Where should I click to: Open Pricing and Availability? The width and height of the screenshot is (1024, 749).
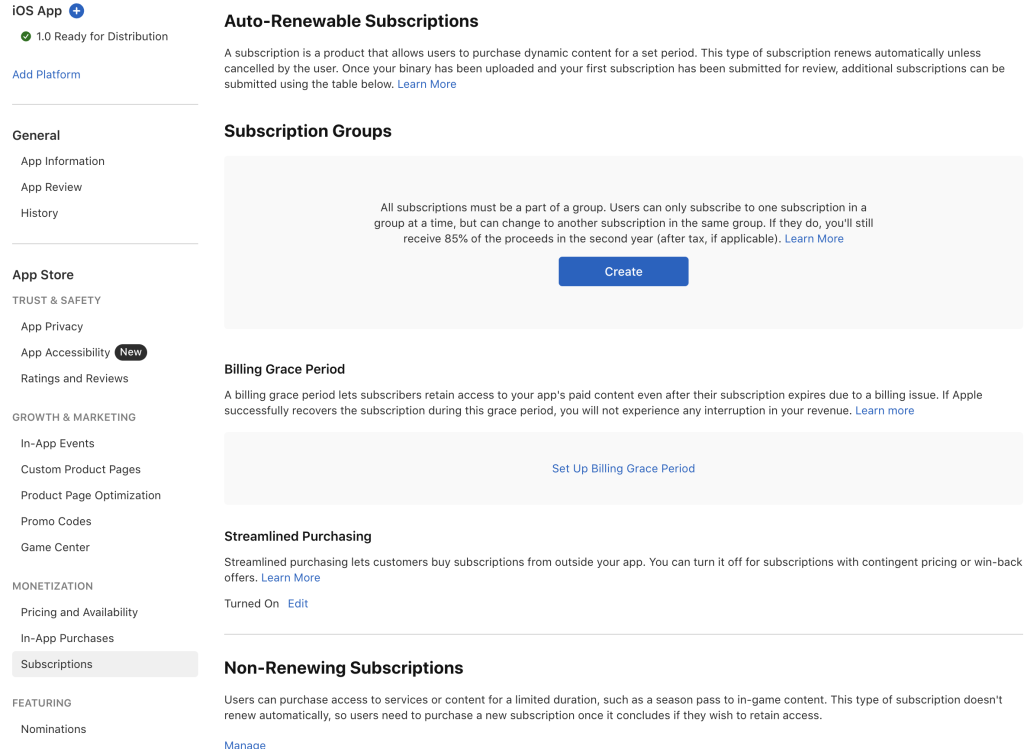pos(80,613)
